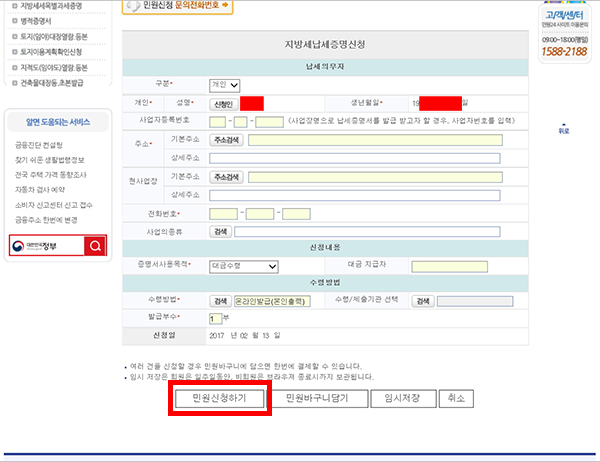Click the 임시저장 button
This screenshot has width=600, height=462.
pyautogui.click(x=403, y=398)
